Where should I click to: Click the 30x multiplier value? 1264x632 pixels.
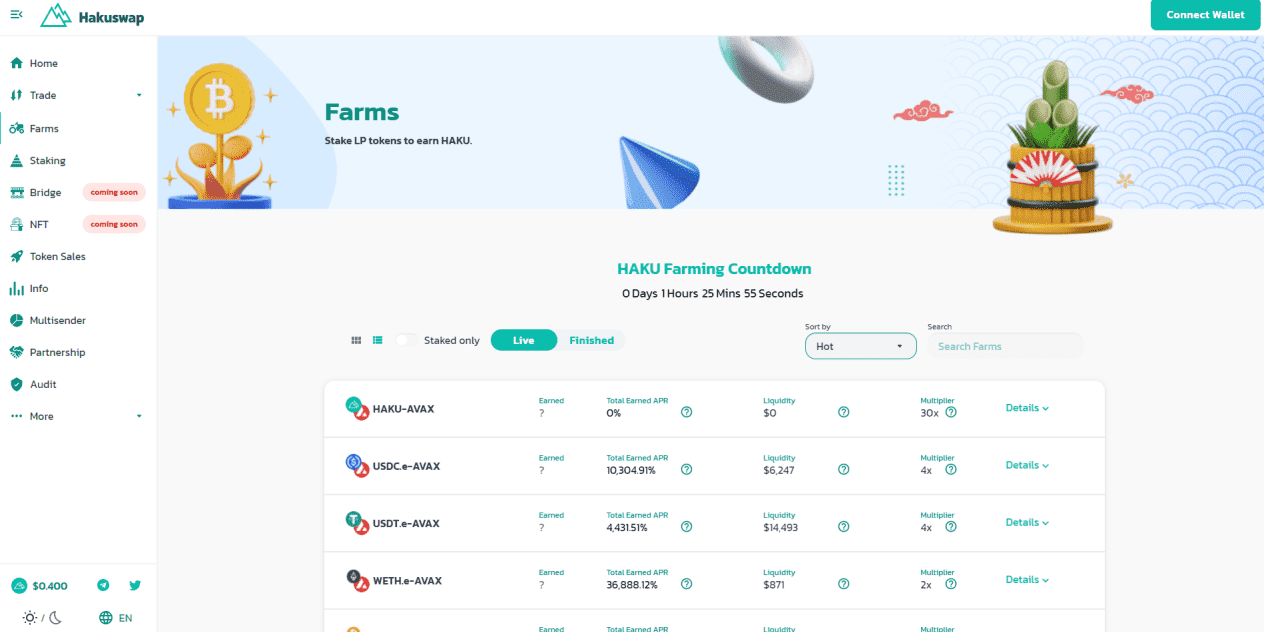(930, 413)
